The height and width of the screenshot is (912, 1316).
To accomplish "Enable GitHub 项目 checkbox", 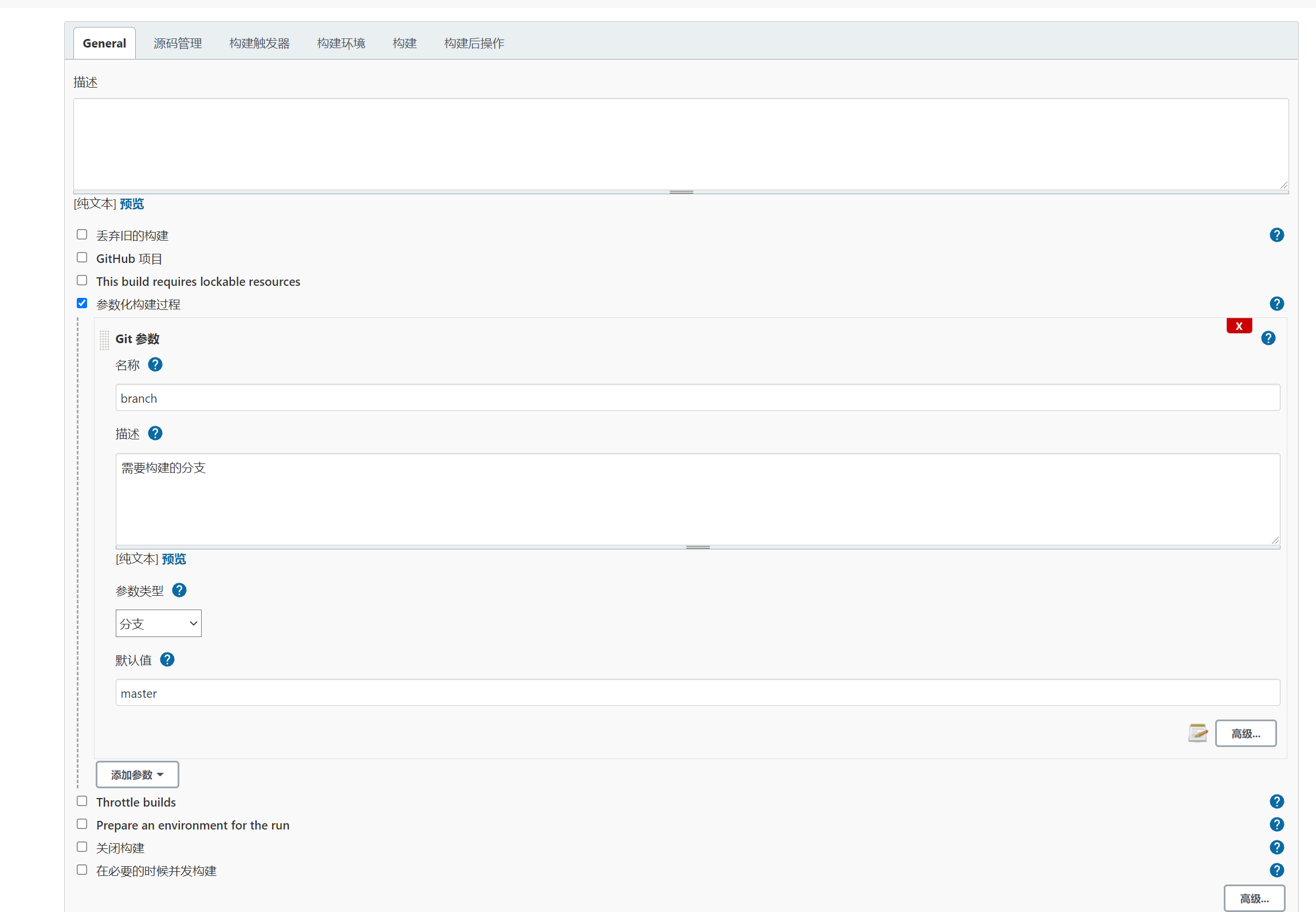I will (x=82, y=257).
